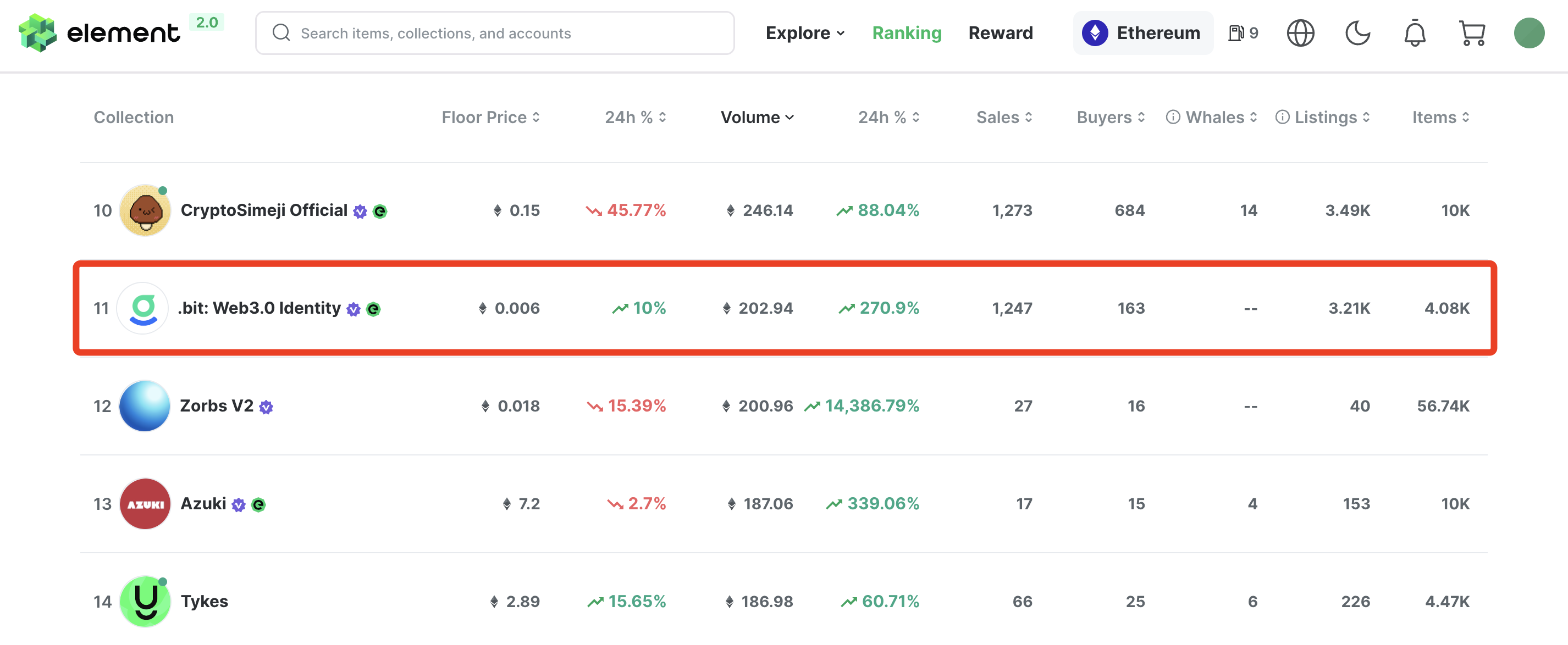Sort by Buyers column
1568x645 pixels.
pyautogui.click(x=1111, y=117)
